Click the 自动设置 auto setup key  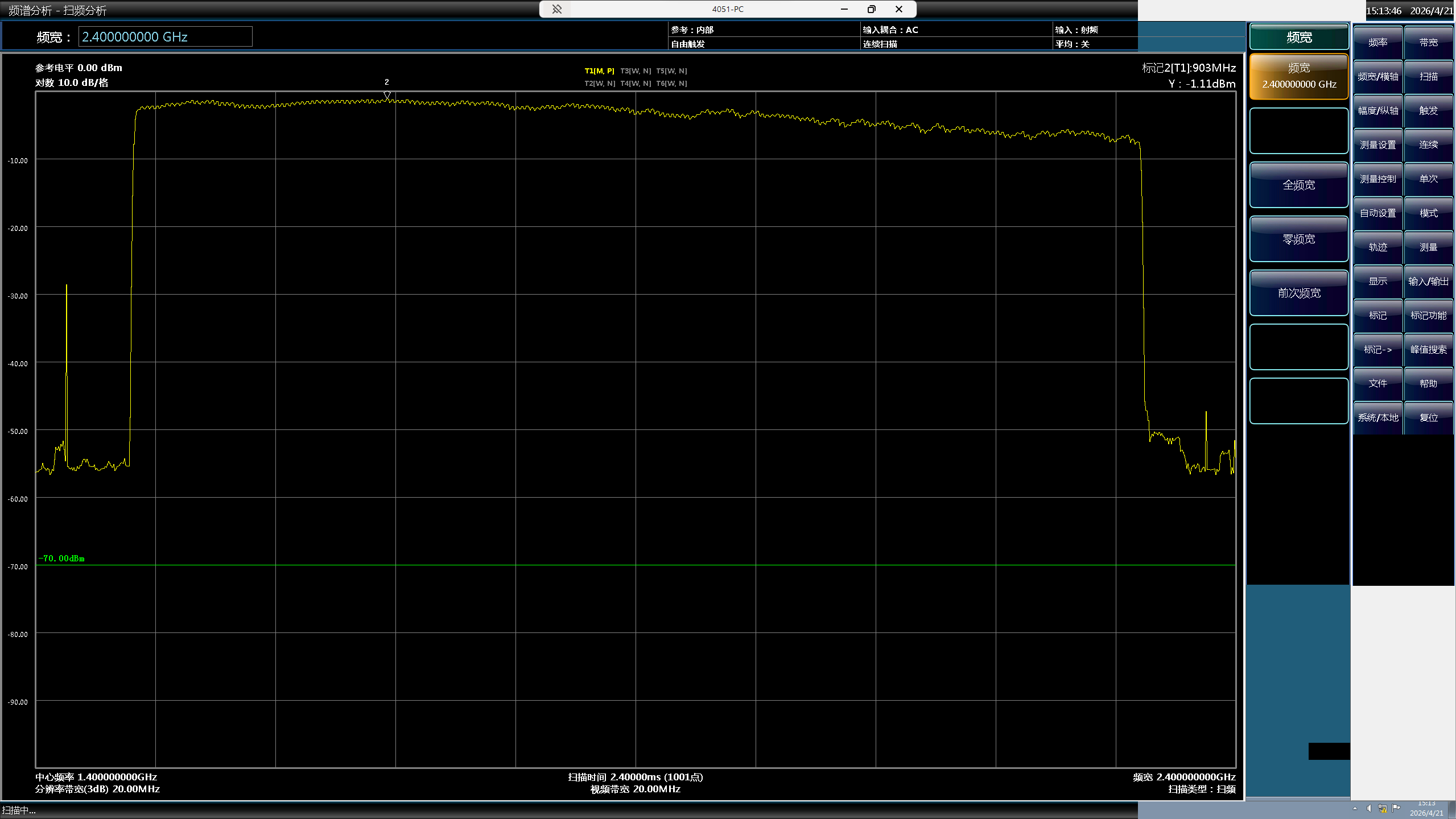pyautogui.click(x=1377, y=213)
